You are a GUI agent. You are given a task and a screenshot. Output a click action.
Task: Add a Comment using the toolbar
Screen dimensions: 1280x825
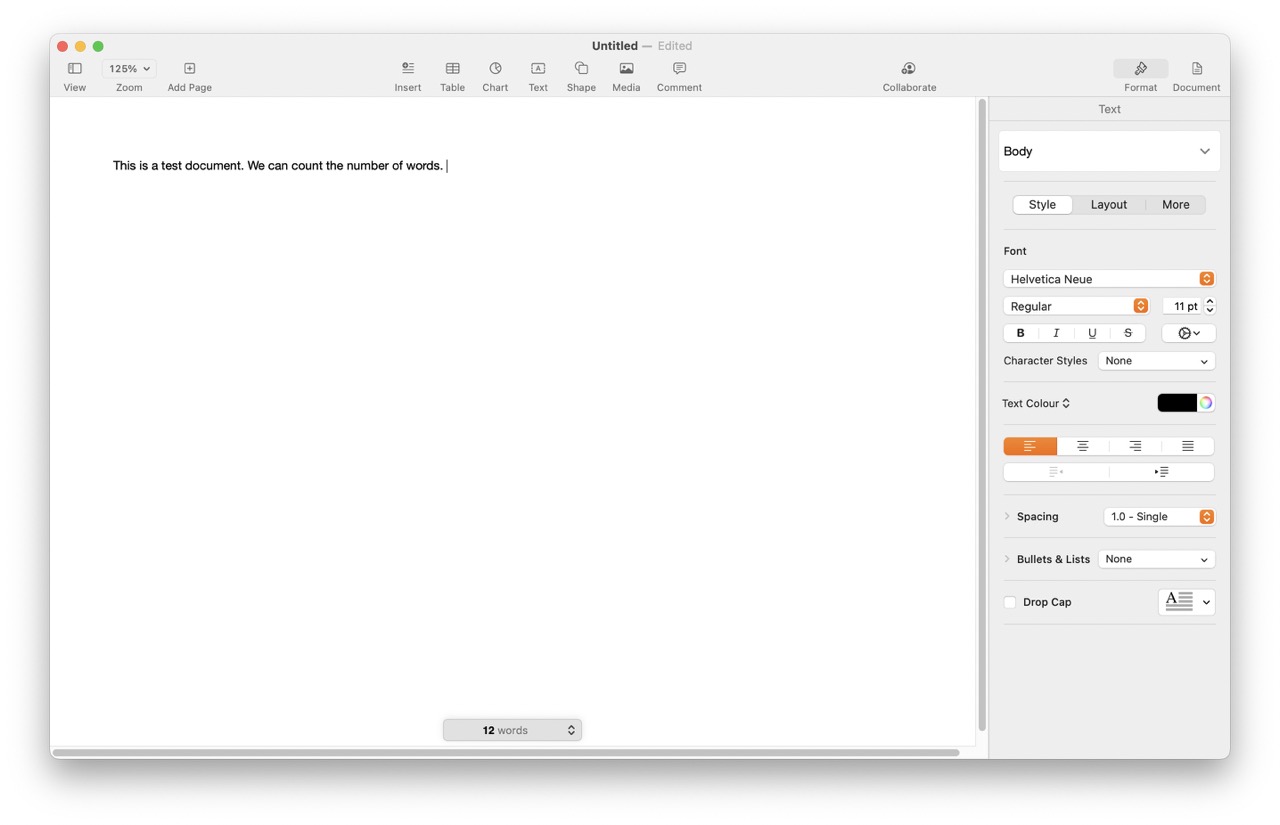point(679,76)
